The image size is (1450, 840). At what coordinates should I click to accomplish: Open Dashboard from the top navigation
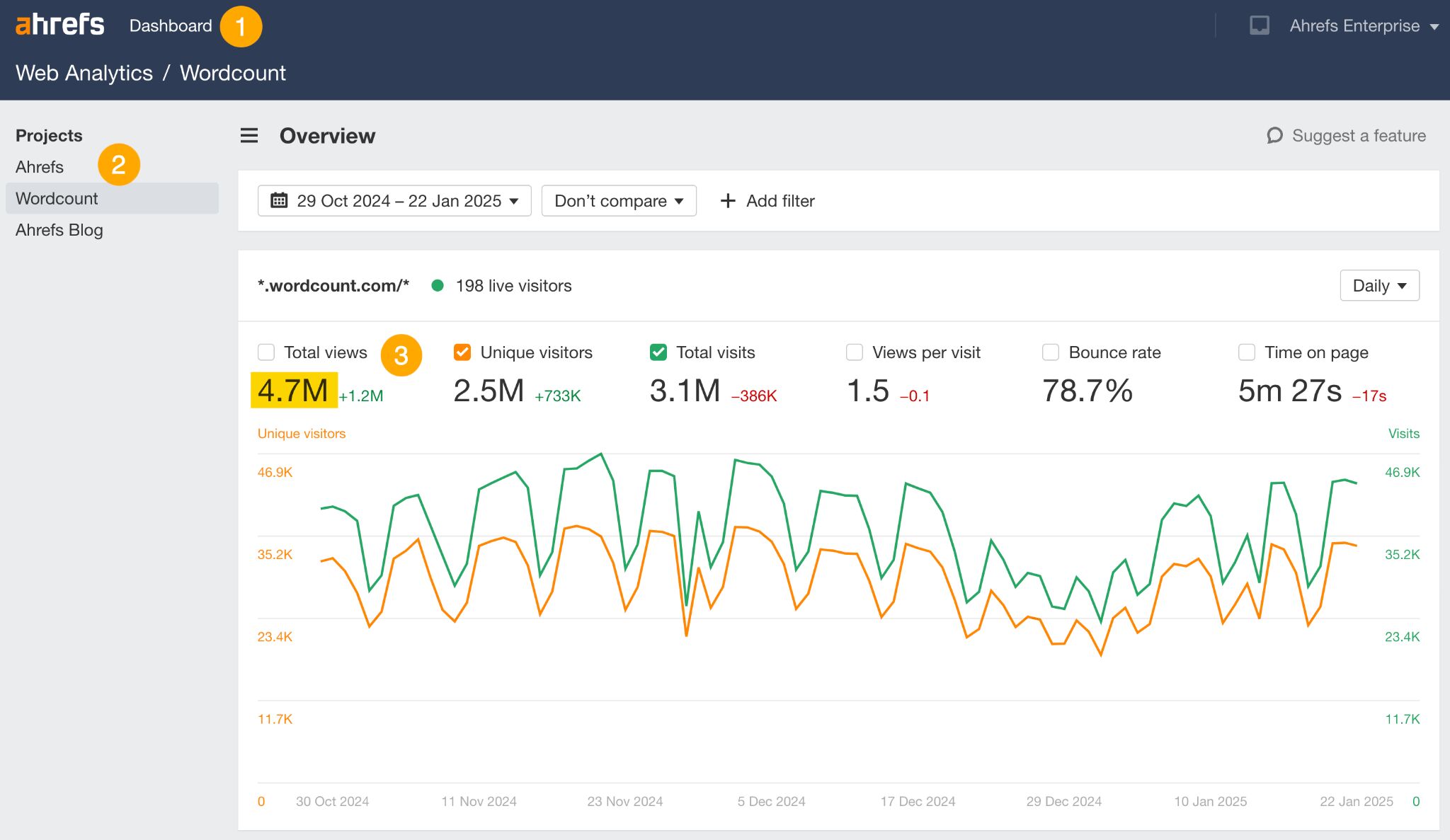coord(171,25)
